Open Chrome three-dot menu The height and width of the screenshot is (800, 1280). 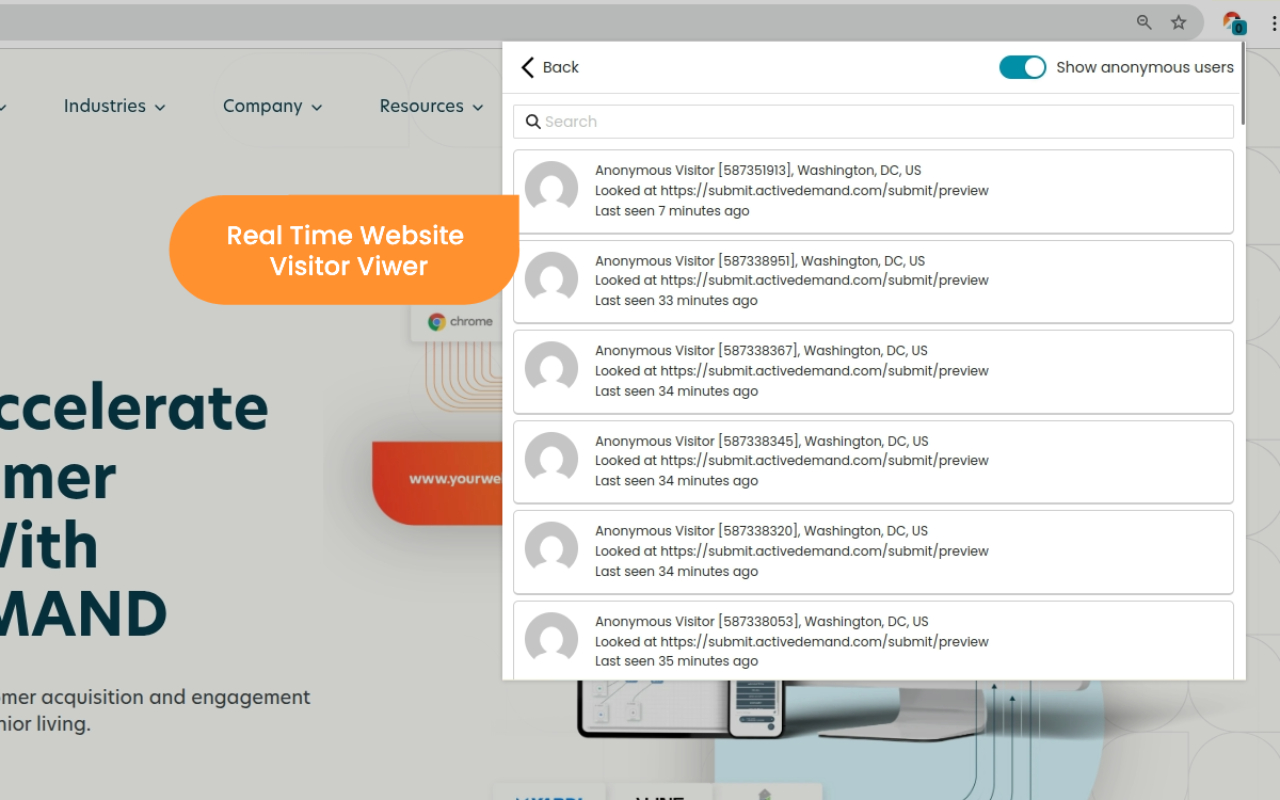point(1272,22)
